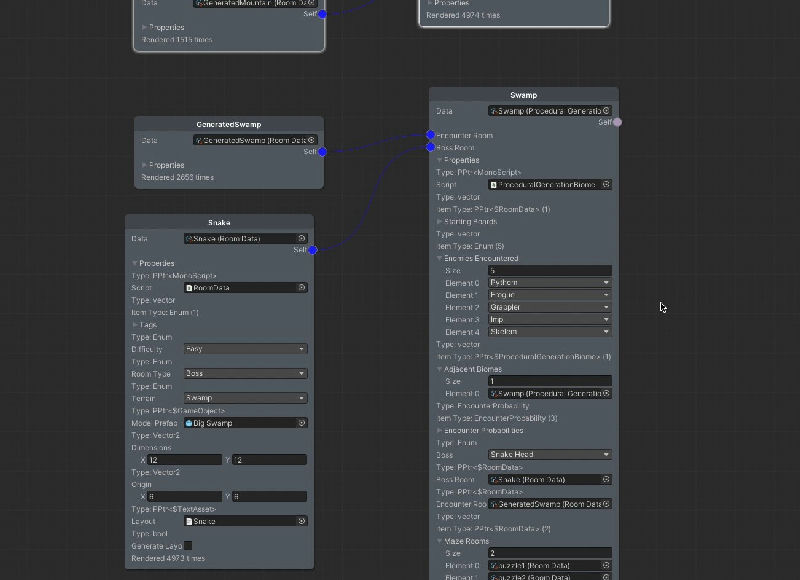Select the Snake node title bar
Viewport: 800px width, 580px height.
[x=219, y=223]
